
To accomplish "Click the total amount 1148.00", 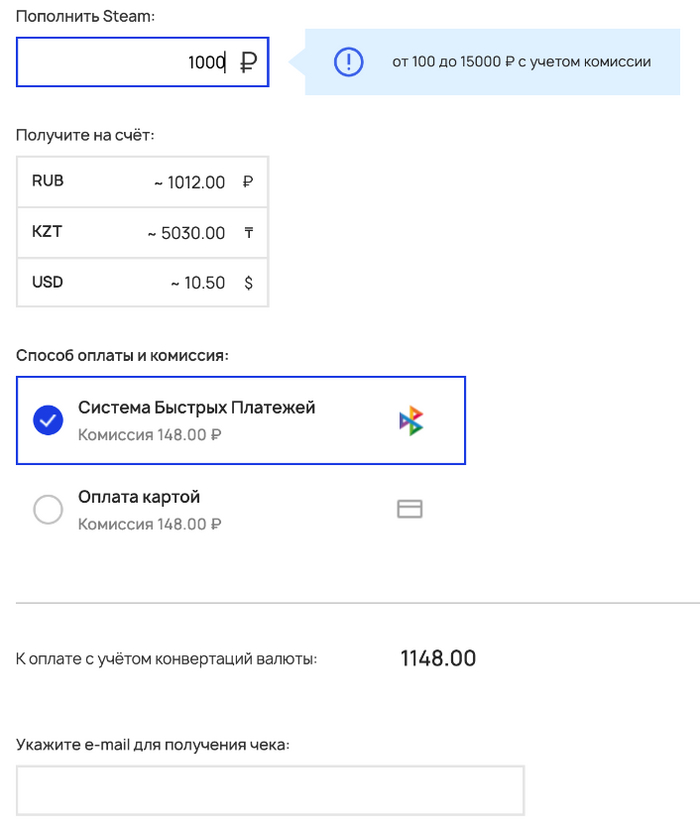I will tap(438, 658).
